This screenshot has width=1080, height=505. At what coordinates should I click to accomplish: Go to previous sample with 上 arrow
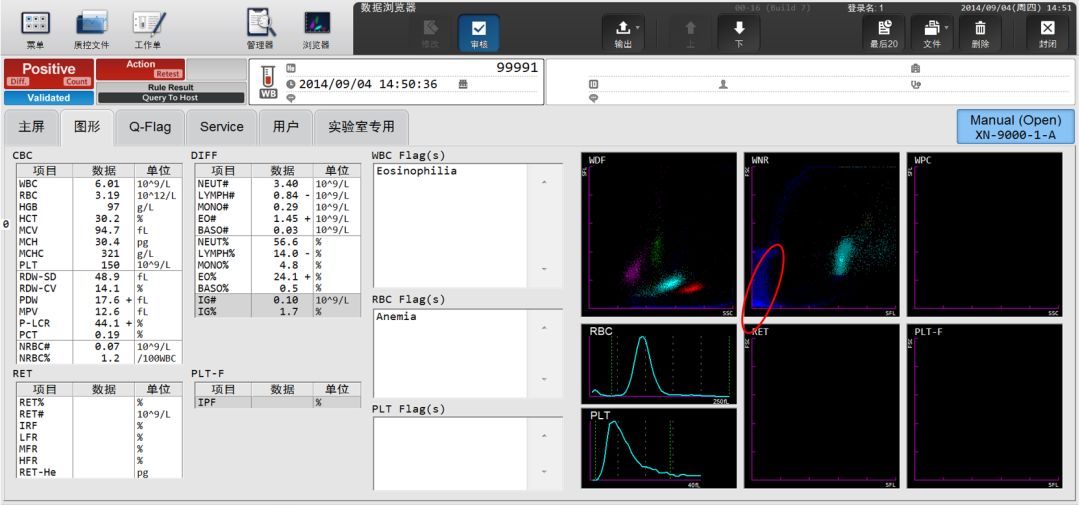(691, 33)
